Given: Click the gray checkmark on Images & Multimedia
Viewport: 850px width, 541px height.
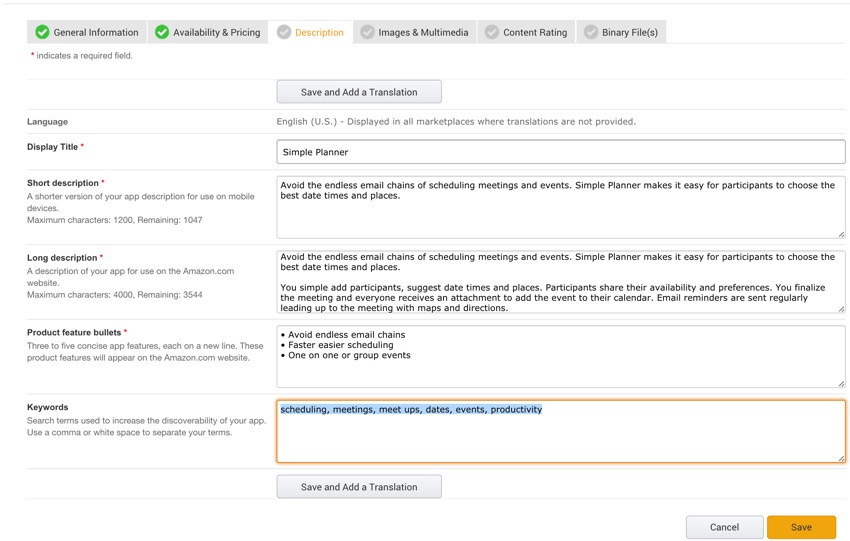Looking at the screenshot, I should 367,32.
